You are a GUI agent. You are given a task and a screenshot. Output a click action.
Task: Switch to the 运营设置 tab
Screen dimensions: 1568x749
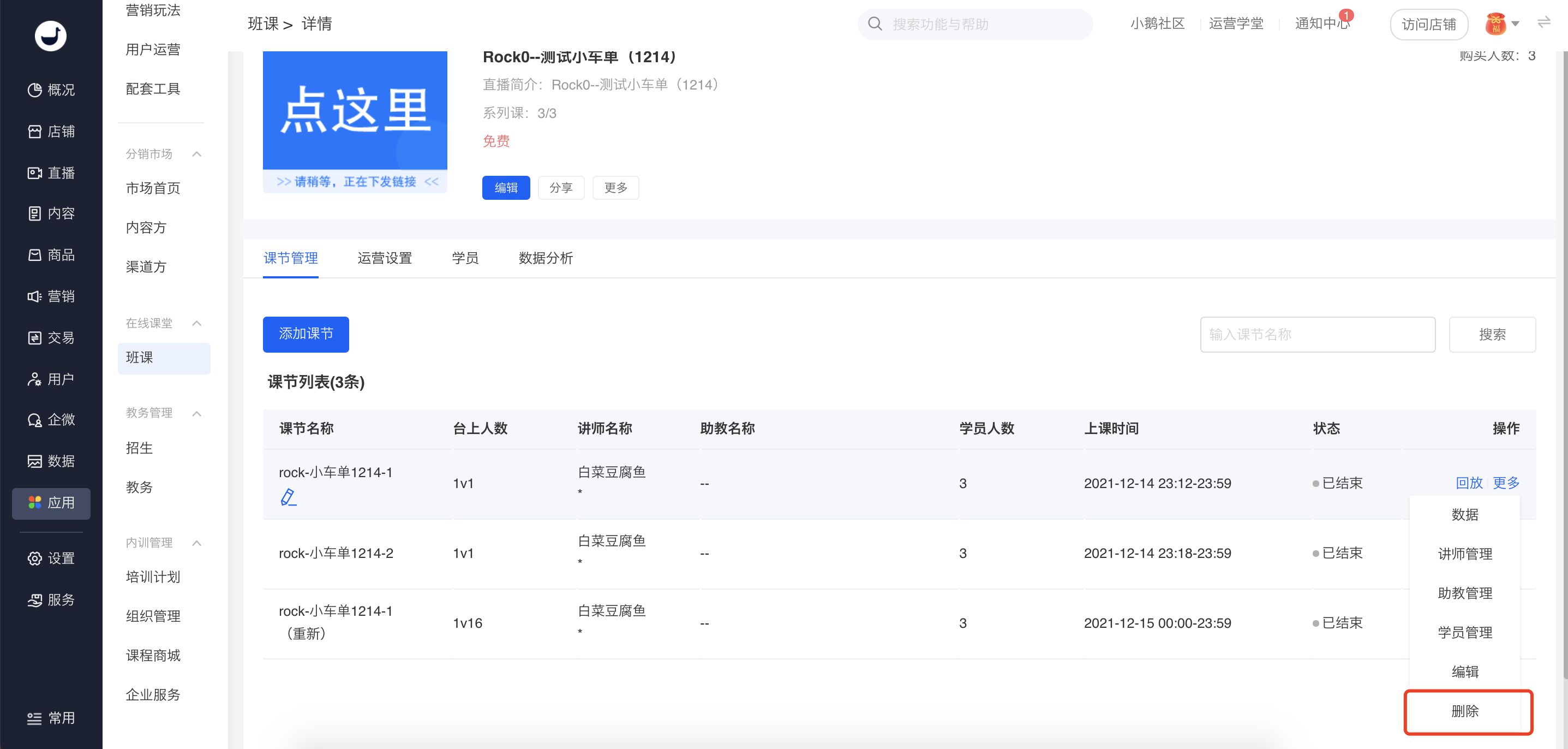click(384, 258)
